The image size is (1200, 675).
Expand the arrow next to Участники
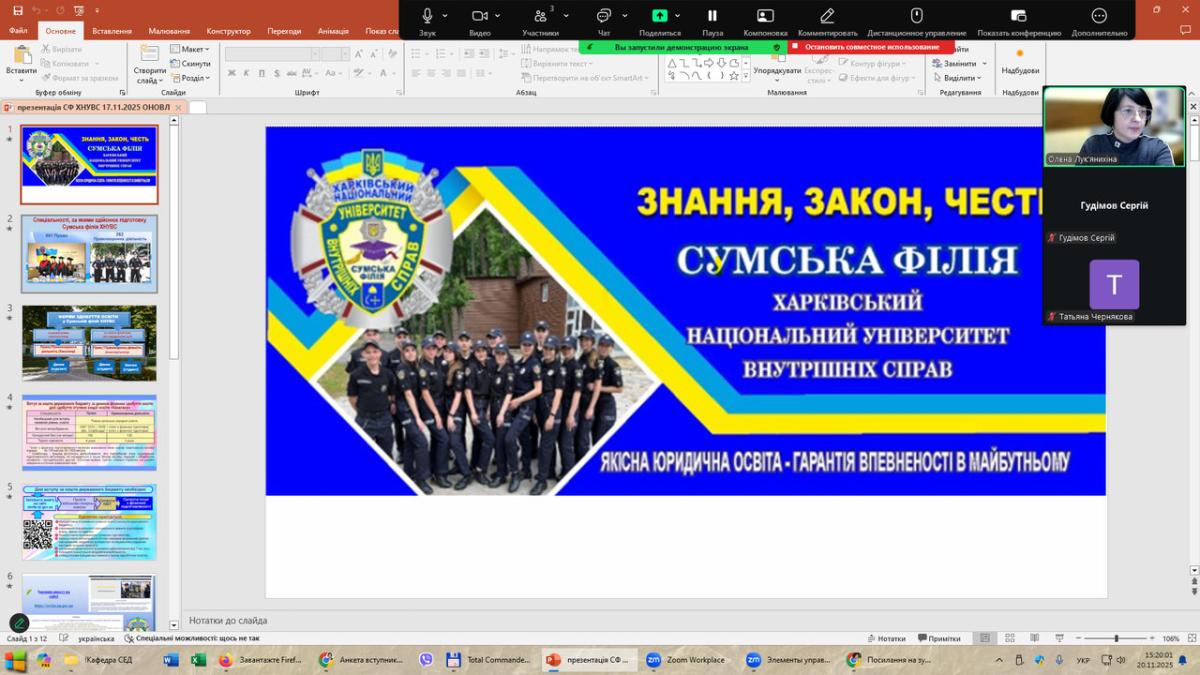tap(566, 16)
